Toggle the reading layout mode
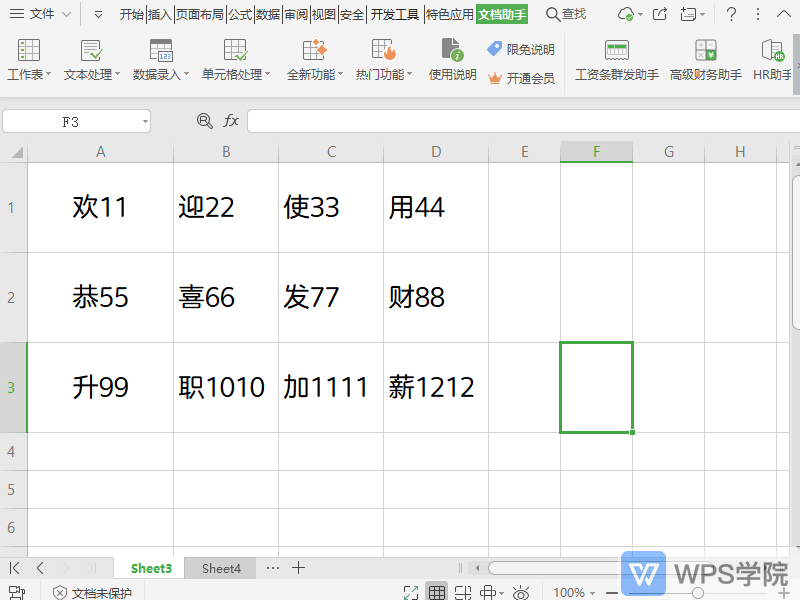The width and height of the screenshot is (800, 600). pyautogui.click(x=485, y=591)
